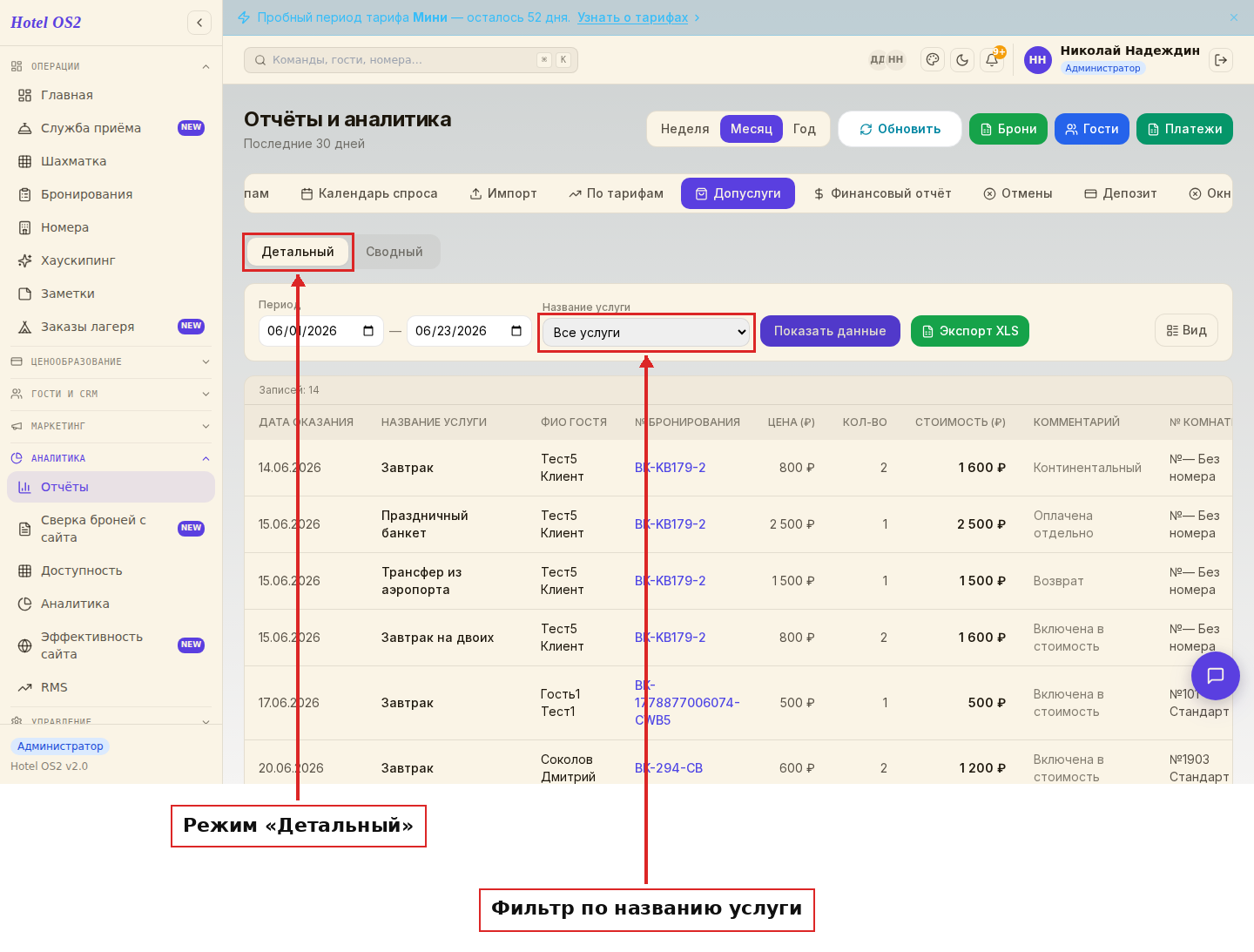Toggle dark mode moon icon
This screenshot has width=1254, height=952.
(962, 60)
